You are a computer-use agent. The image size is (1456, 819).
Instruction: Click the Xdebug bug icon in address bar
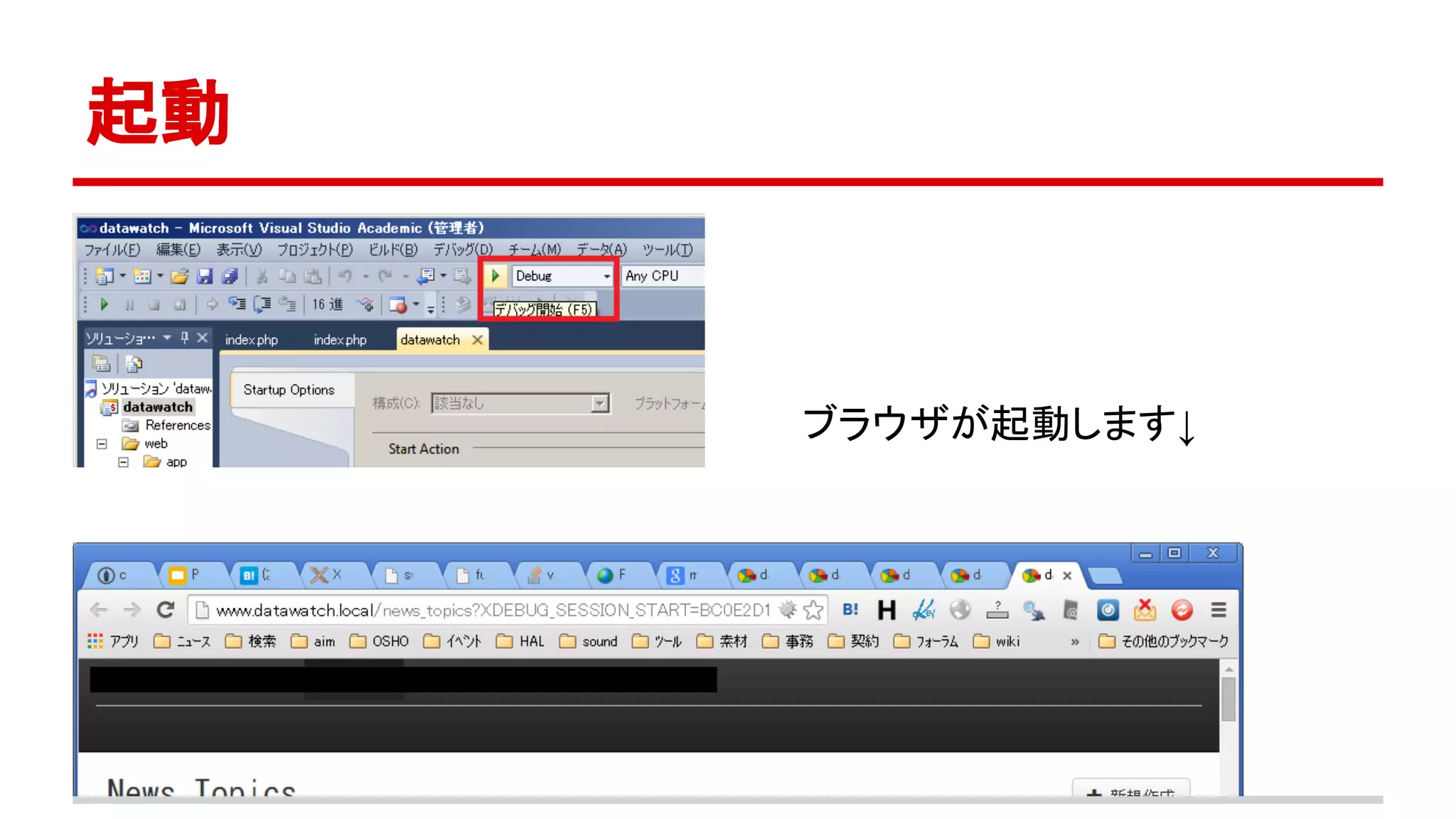[787, 609]
